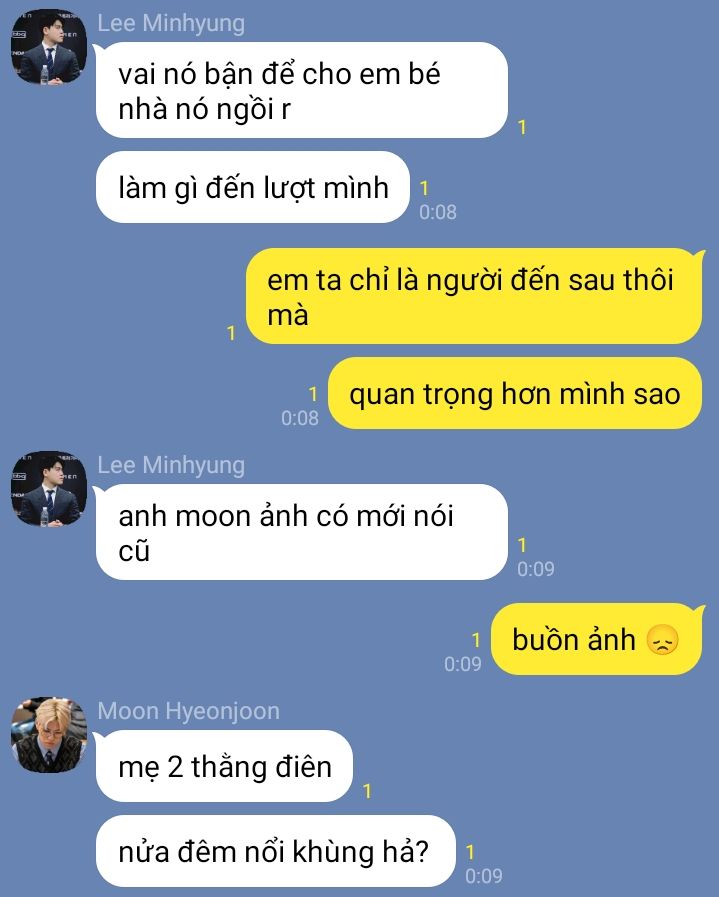Select yellow bubble 'quan trọng hơn mình sao'
Viewport: 719px width, 897px height.
click(515, 394)
